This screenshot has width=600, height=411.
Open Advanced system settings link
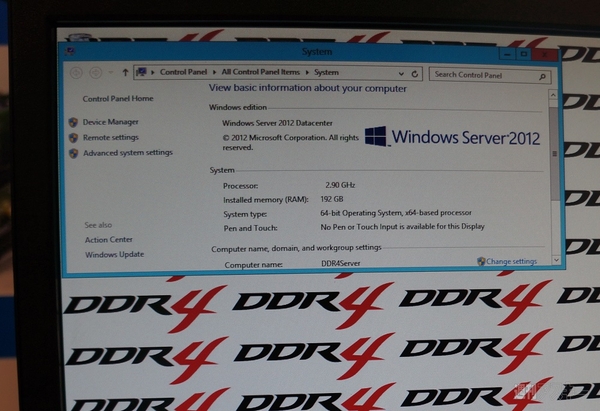[128, 153]
